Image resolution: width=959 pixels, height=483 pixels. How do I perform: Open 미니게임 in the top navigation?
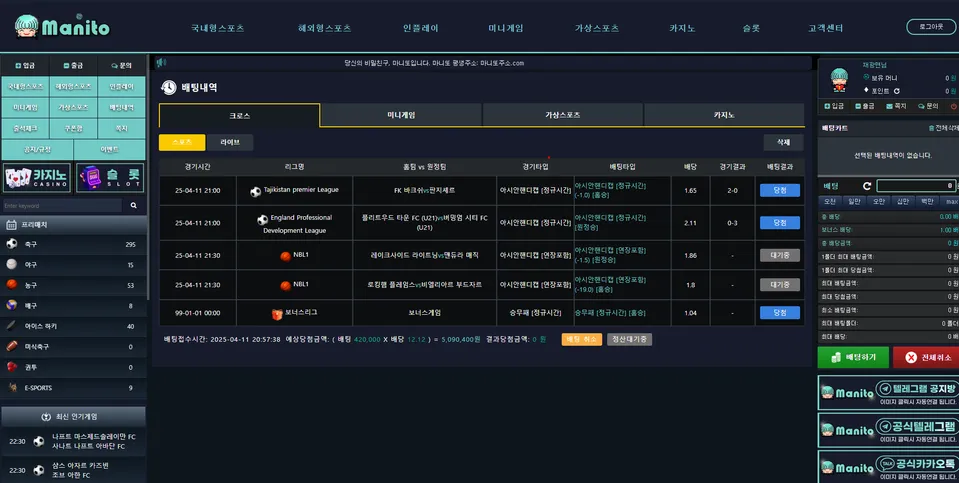click(505, 28)
